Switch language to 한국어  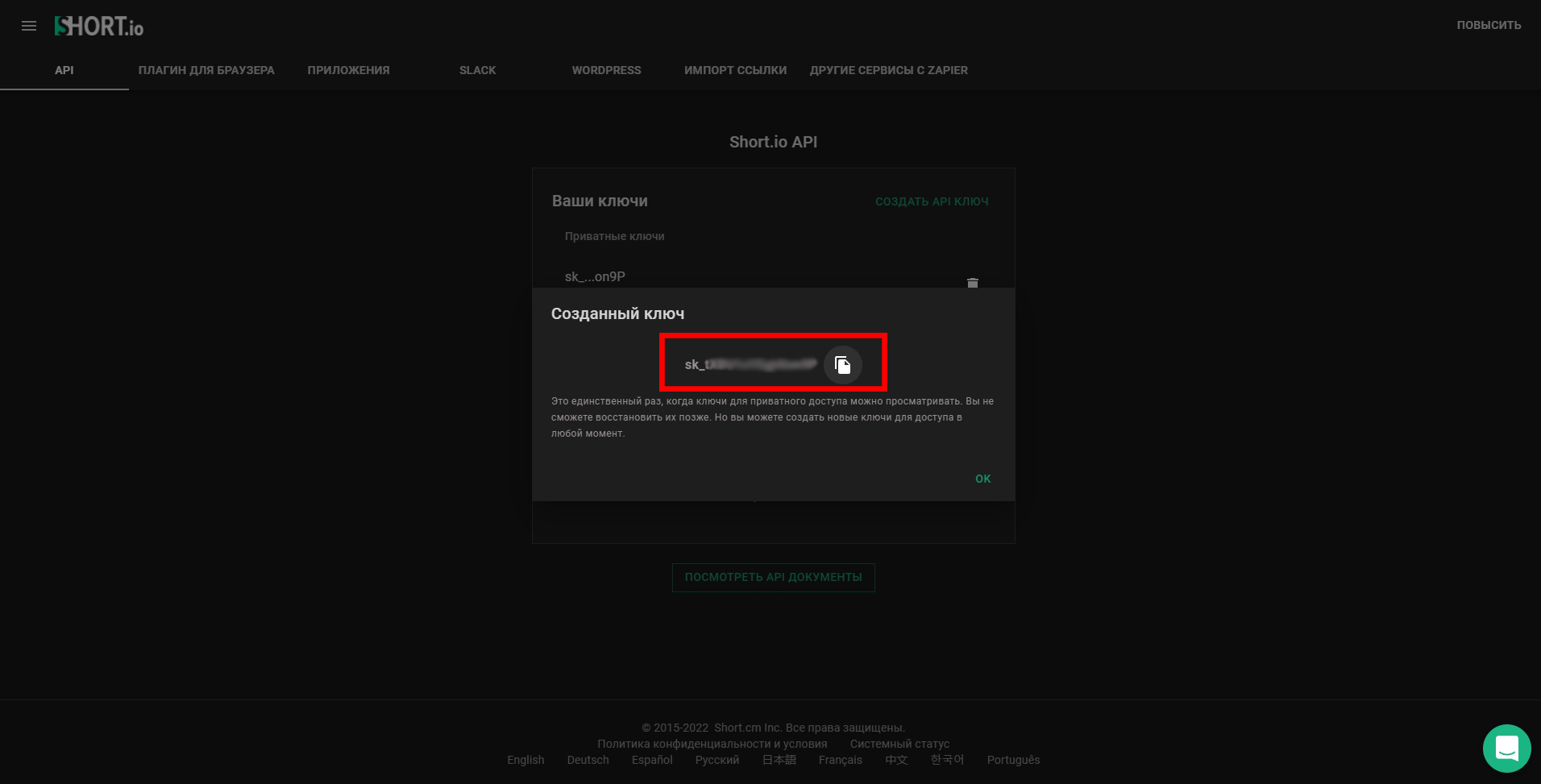pyautogui.click(x=947, y=760)
